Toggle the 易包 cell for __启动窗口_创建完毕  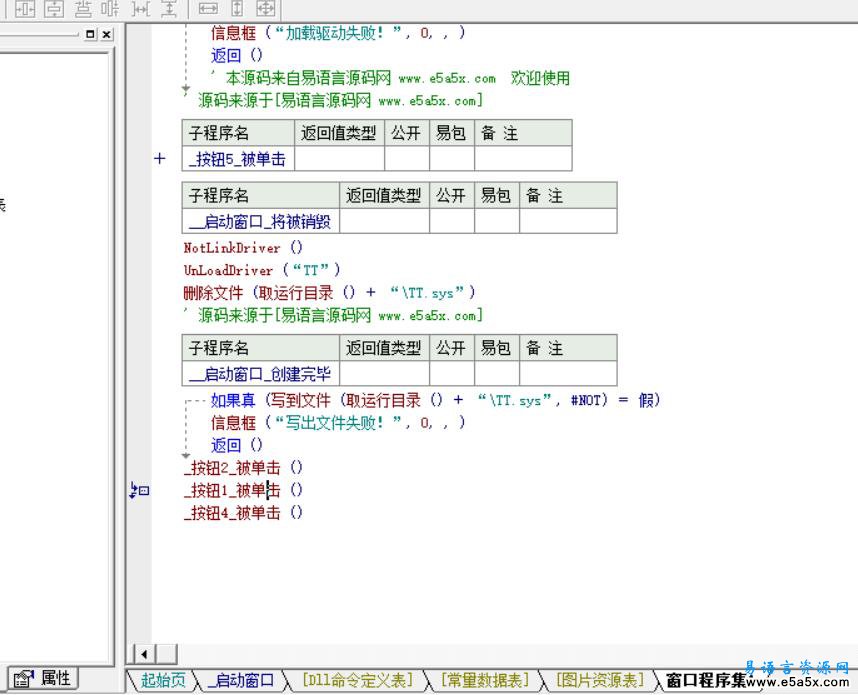497,374
